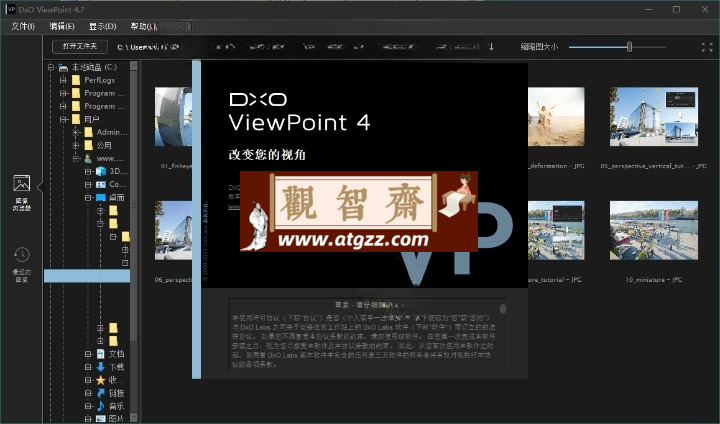720x424 pixels.
Task: Open the 帮助 menu
Action: (143, 27)
